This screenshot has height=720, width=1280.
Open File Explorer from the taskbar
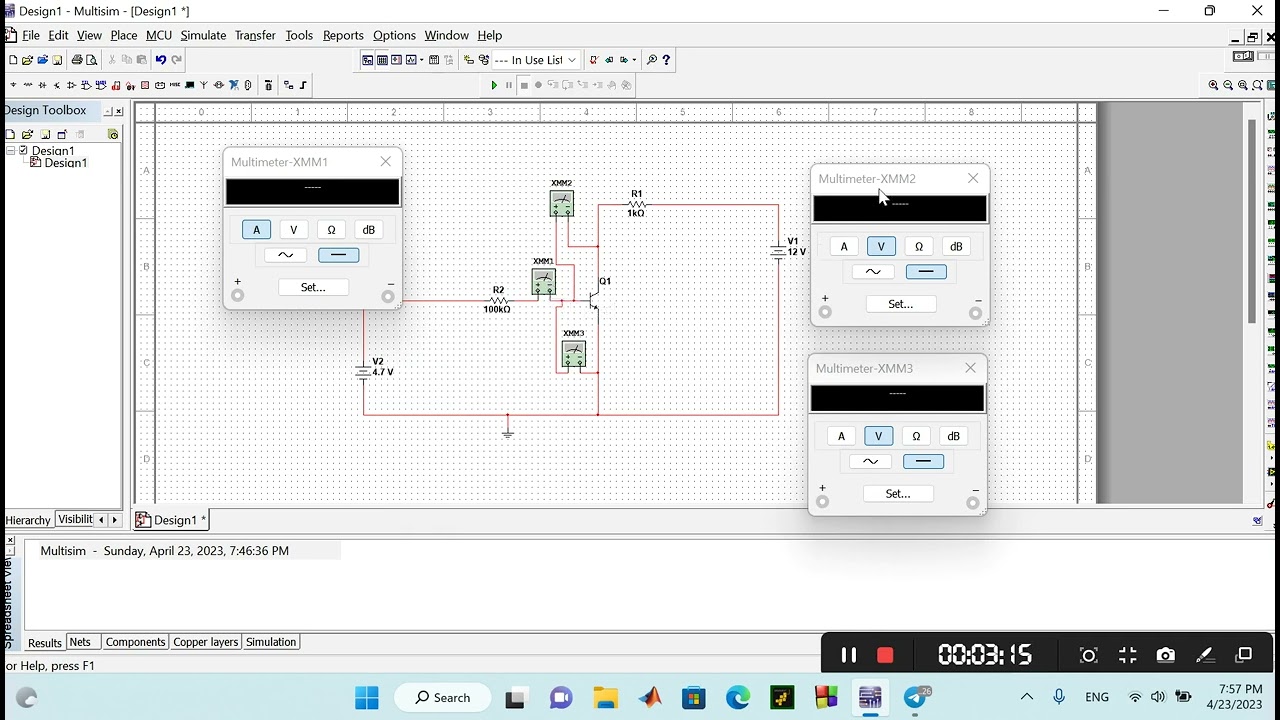[605, 698]
